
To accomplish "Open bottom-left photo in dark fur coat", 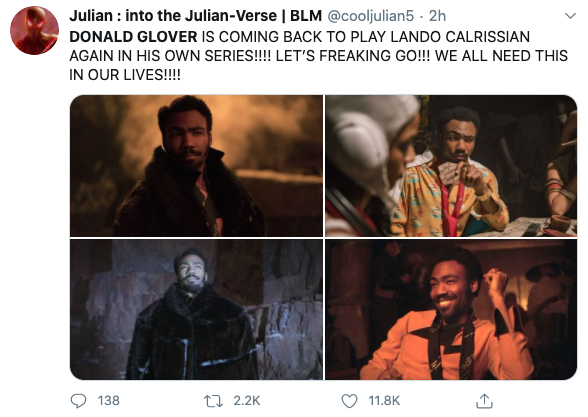I will (196, 309).
